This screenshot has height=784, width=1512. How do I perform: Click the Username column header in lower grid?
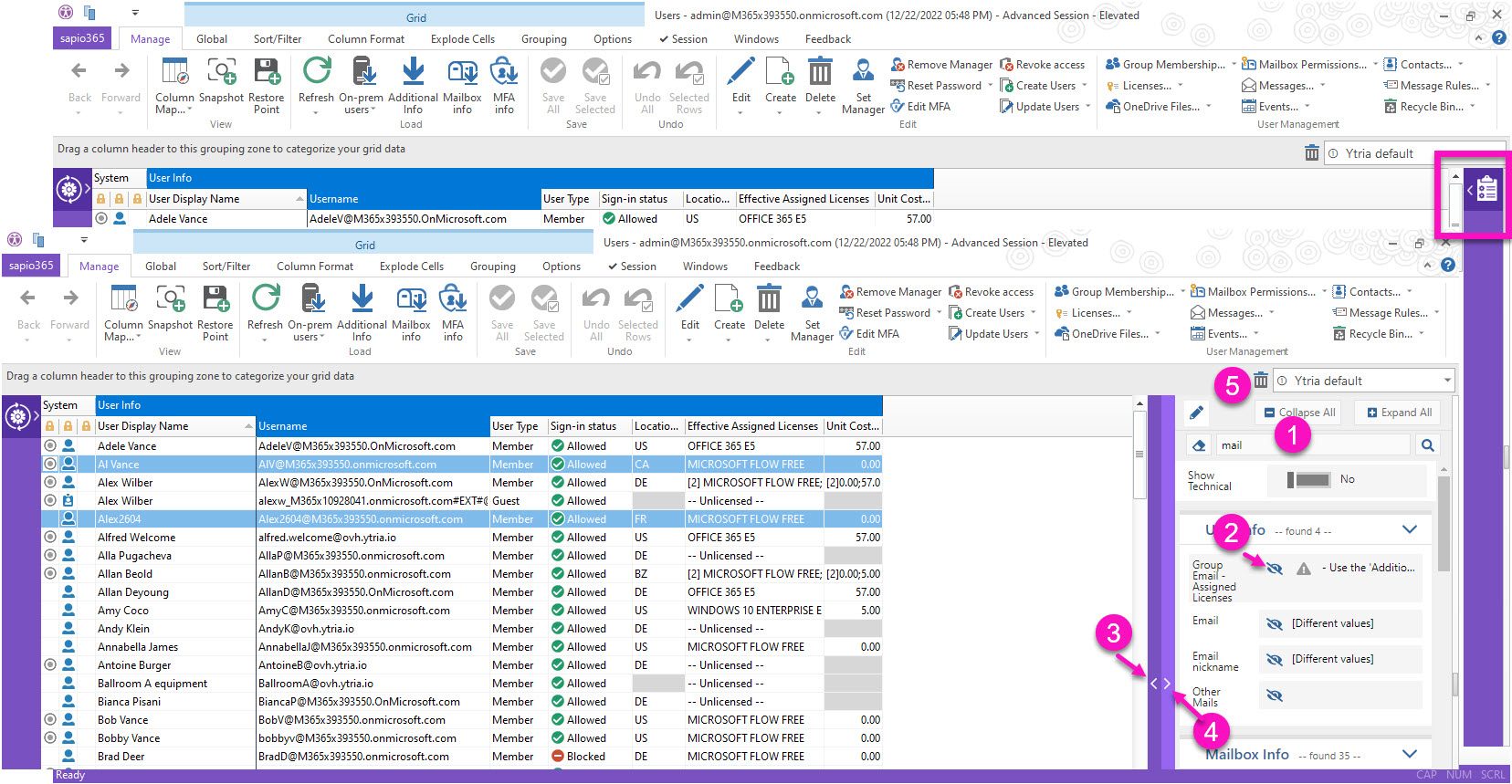tap(373, 426)
